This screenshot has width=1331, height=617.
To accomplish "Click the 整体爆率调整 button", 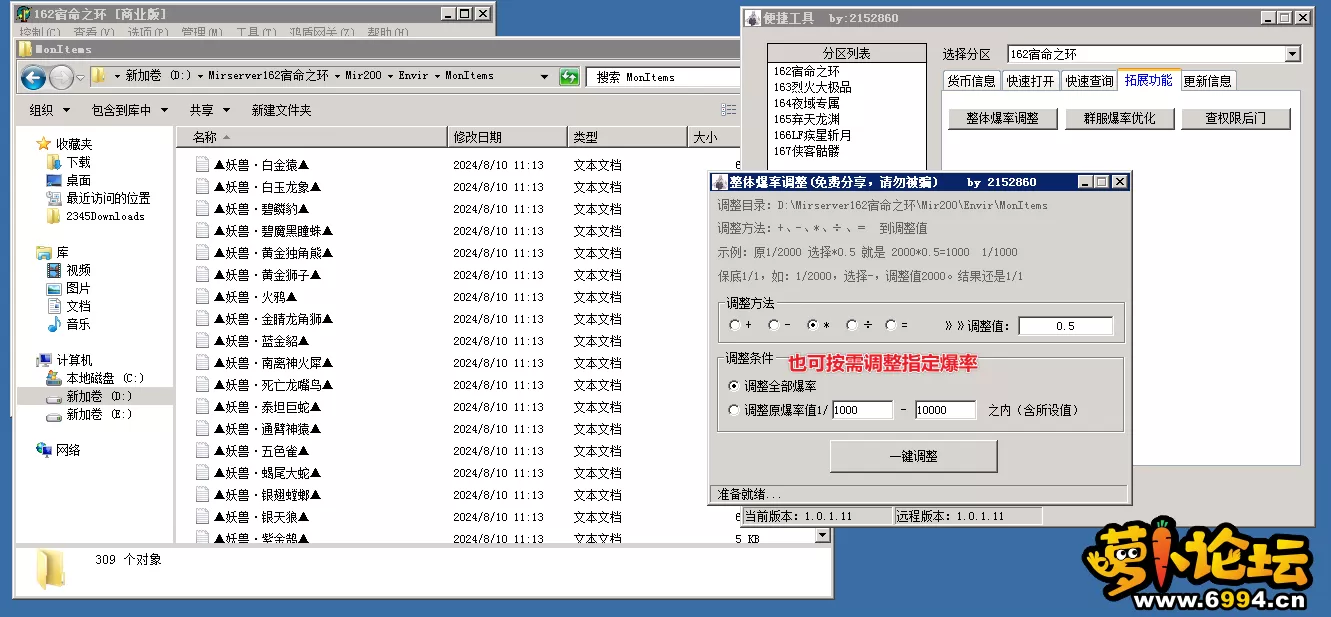I will coord(1003,118).
